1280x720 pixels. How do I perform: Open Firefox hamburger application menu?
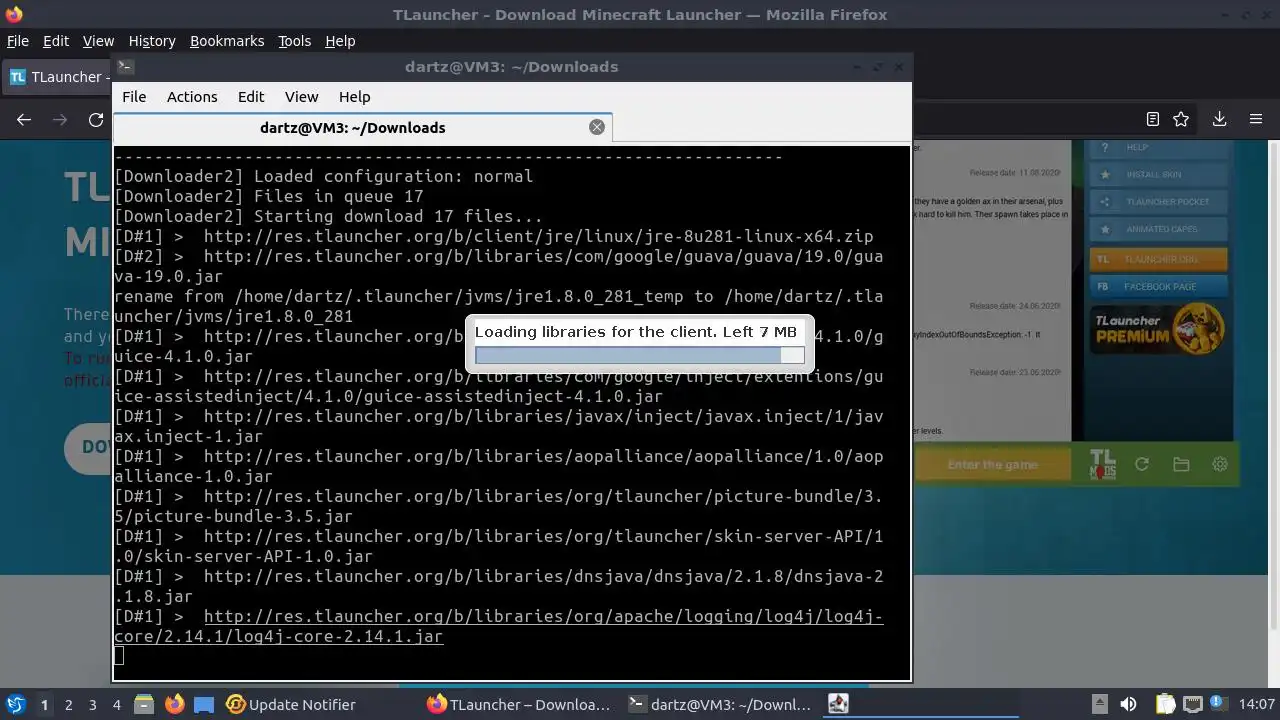(1256, 119)
